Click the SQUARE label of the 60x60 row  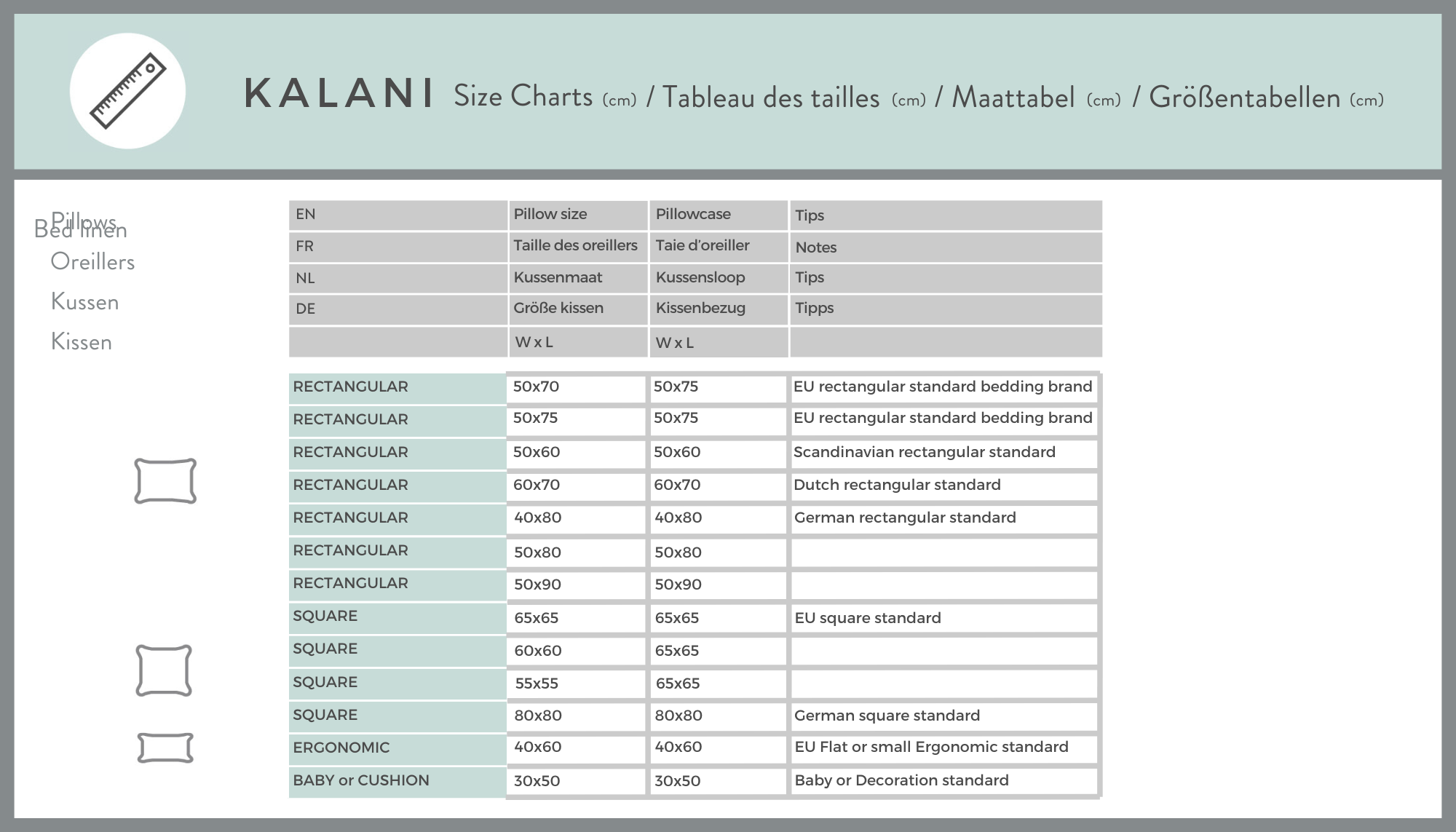tap(397, 651)
